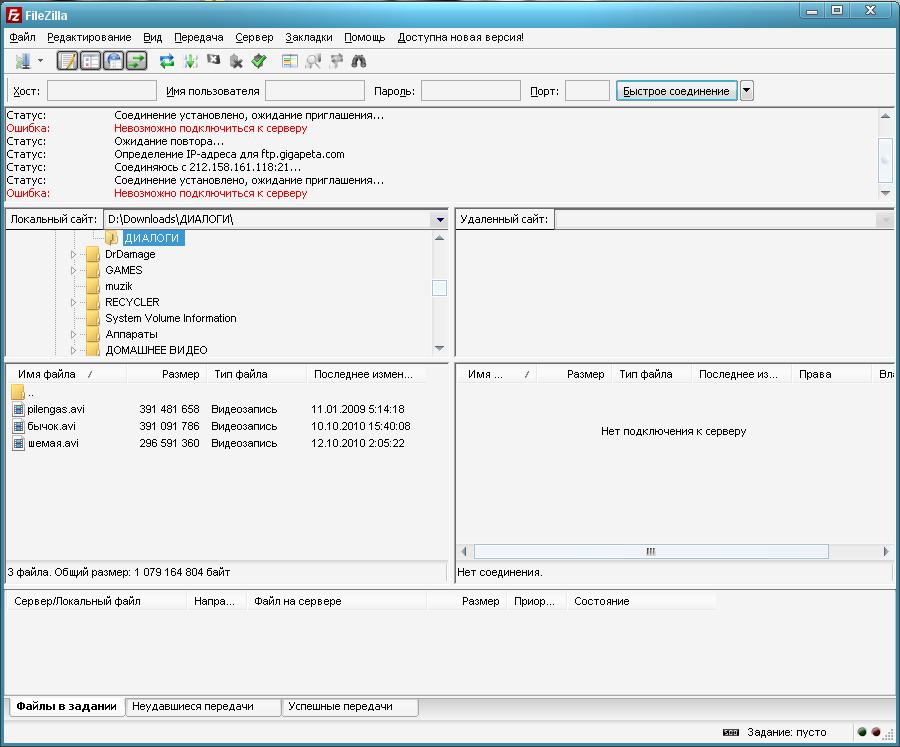The width and height of the screenshot is (900, 747).
Task: Click the message log scroll-down arrow
Action: pos(886,193)
